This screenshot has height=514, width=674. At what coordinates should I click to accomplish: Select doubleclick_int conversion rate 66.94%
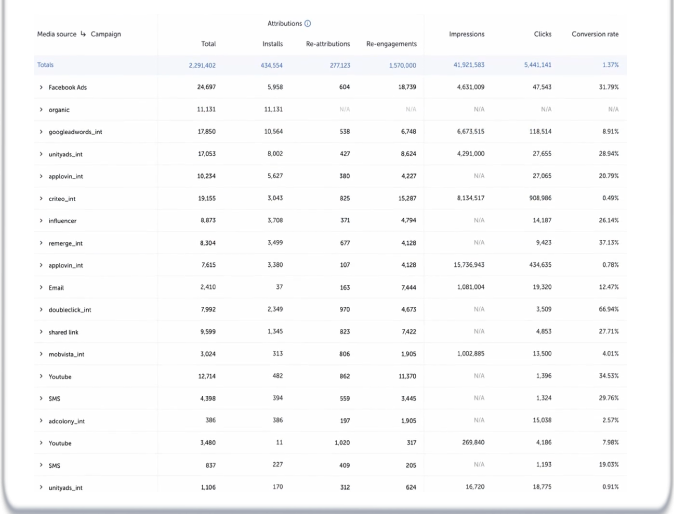(x=609, y=309)
